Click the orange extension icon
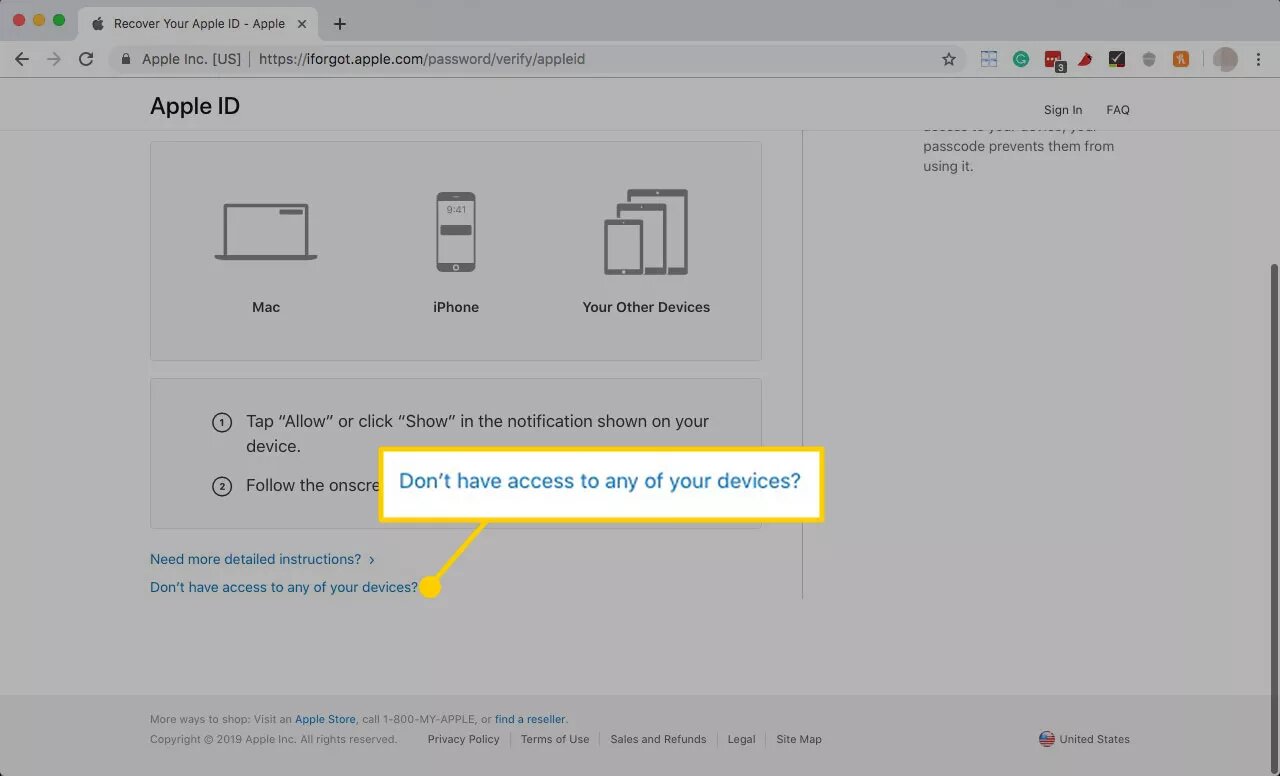The width and height of the screenshot is (1280, 776). [x=1180, y=59]
